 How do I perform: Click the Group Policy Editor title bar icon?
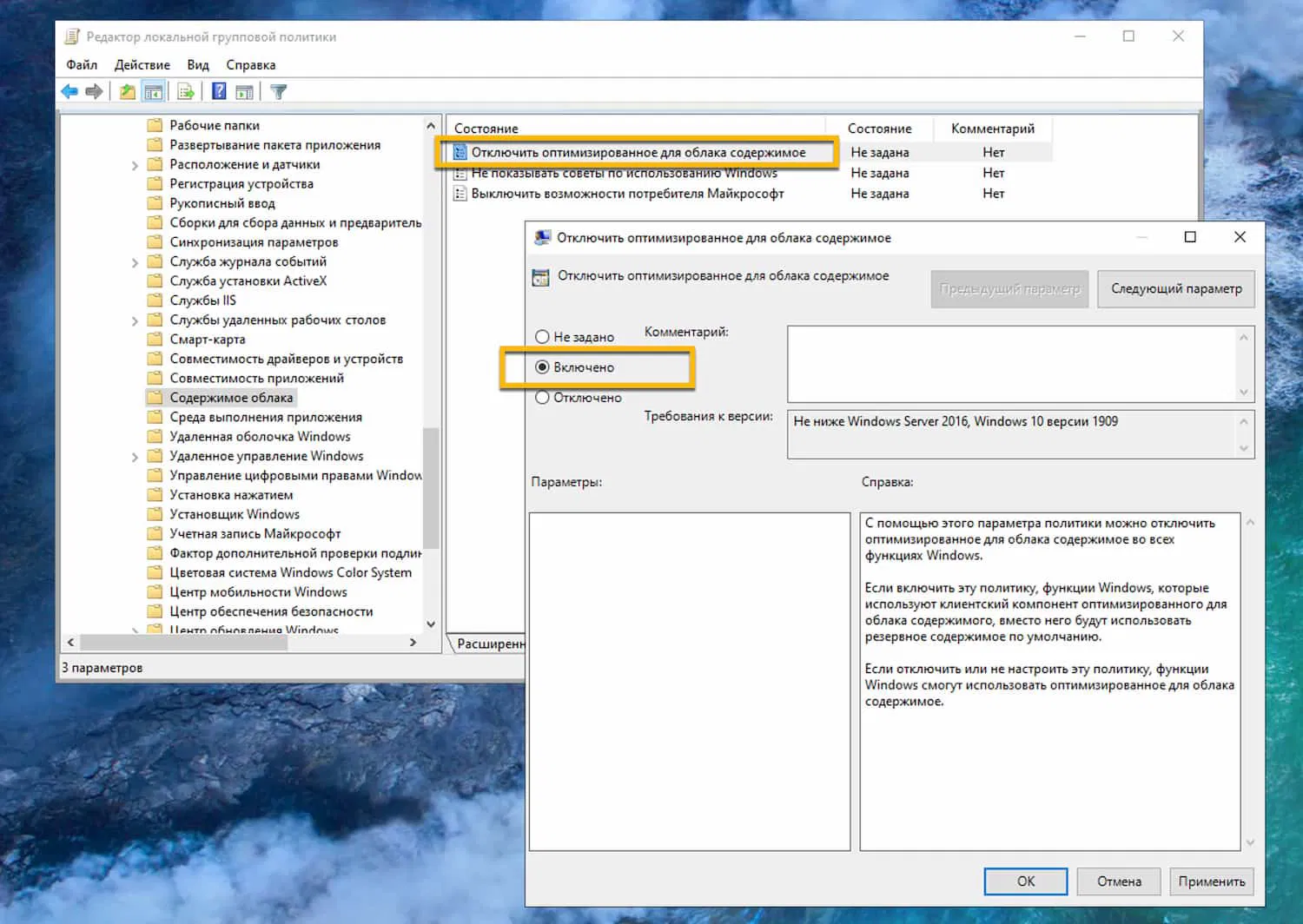(x=73, y=36)
